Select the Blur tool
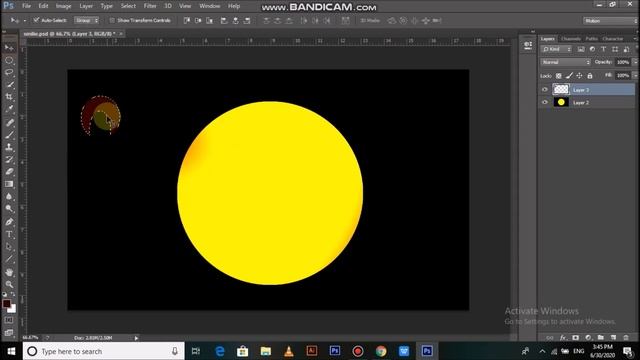 pos(9,196)
